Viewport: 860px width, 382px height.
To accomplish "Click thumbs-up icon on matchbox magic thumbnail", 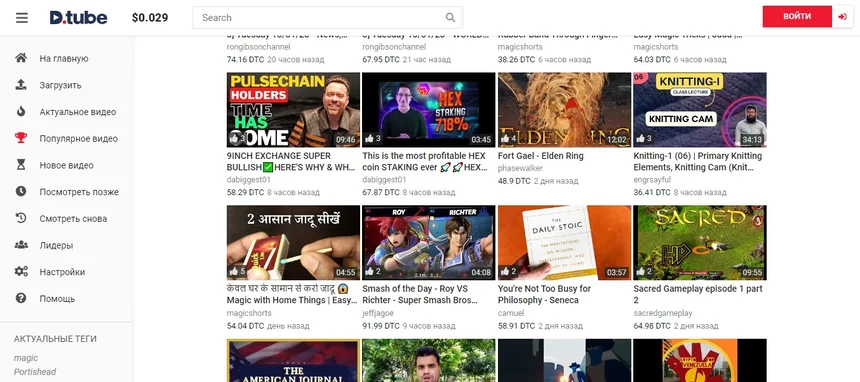I will [234, 271].
